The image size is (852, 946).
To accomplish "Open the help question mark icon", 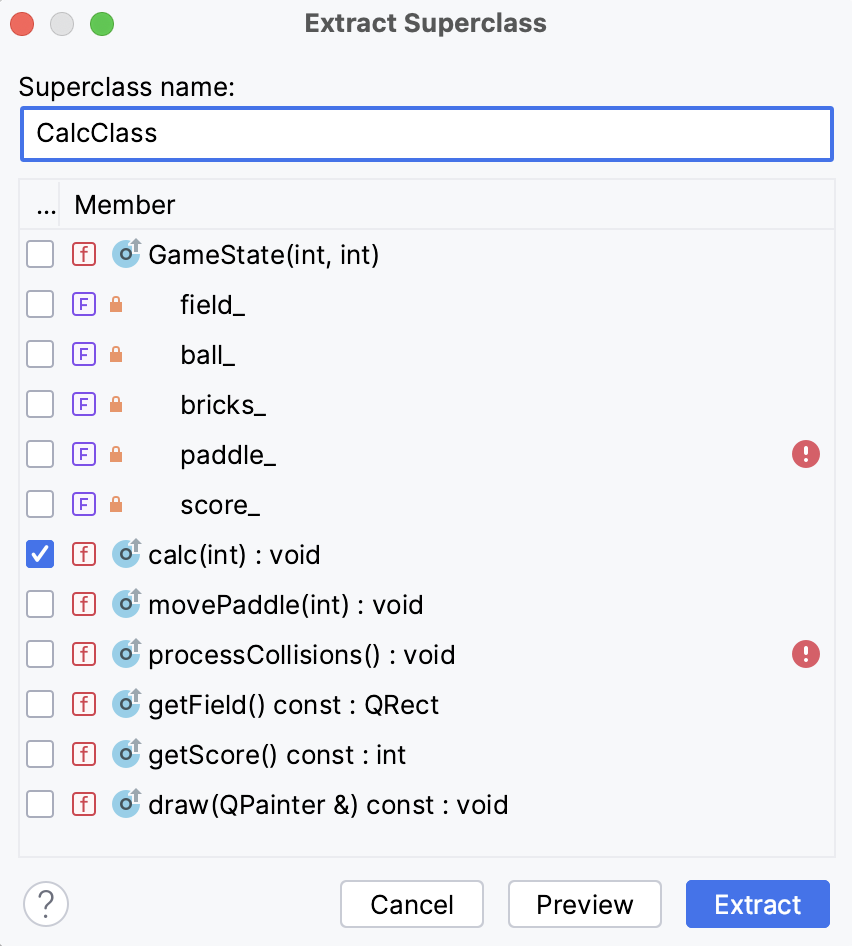I will [x=45, y=903].
